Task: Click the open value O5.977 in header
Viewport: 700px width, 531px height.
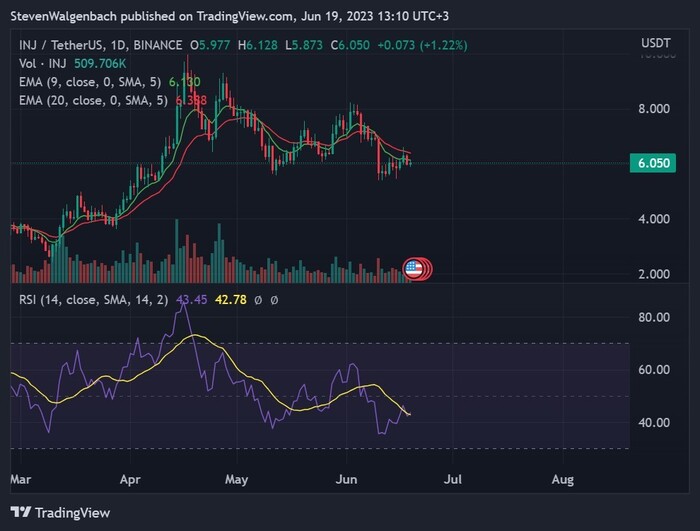Action: [210, 45]
